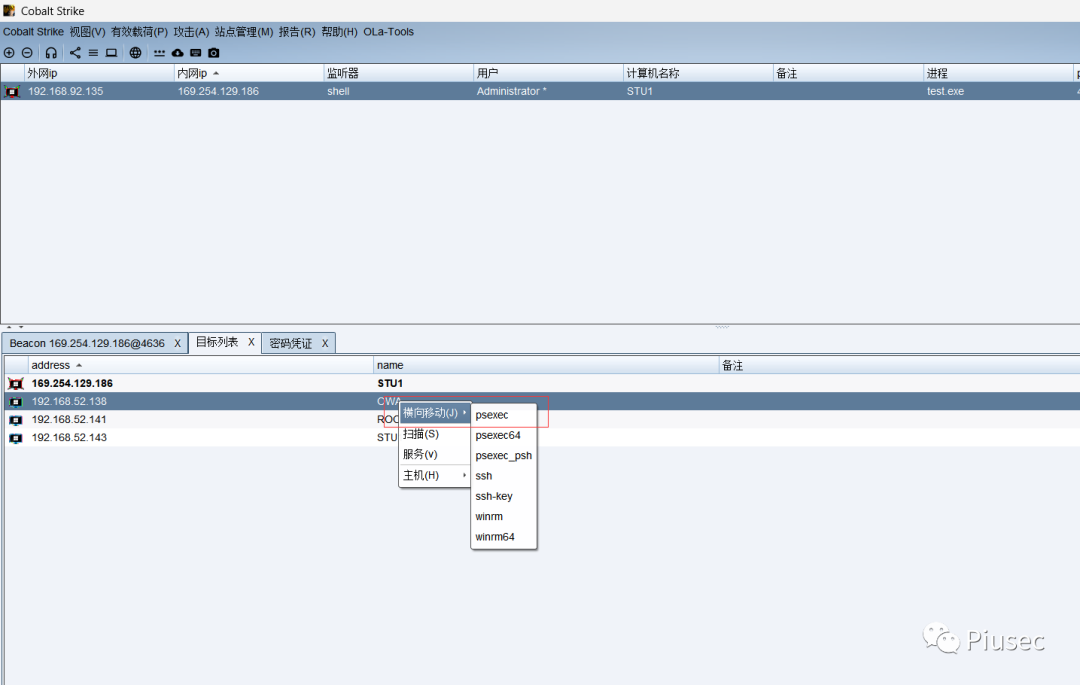The image size is (1080, 685).
Task: Choose psexec_psh from the submenu
Action: click(503, 455)
